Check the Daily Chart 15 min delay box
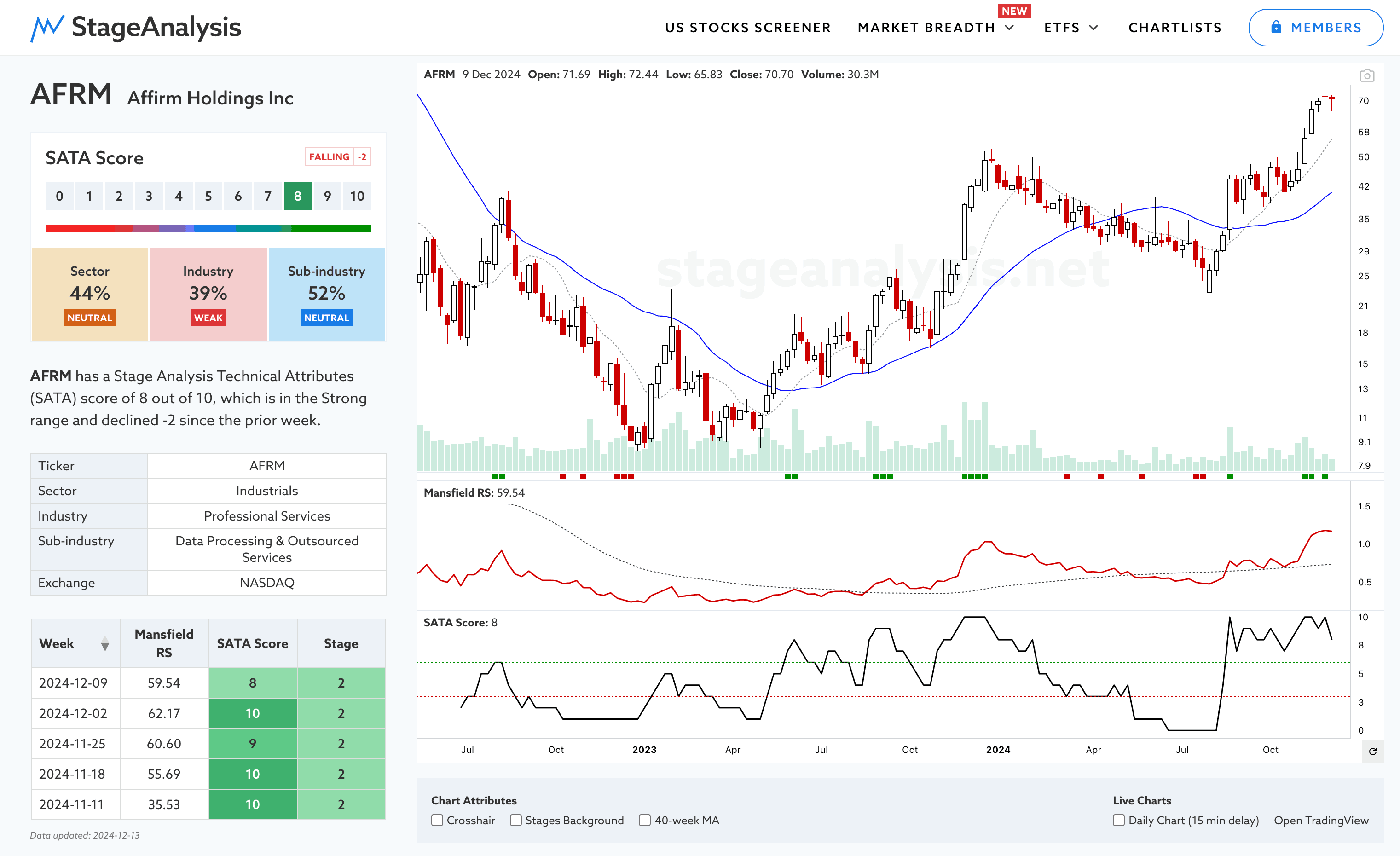 point(1119,820)
